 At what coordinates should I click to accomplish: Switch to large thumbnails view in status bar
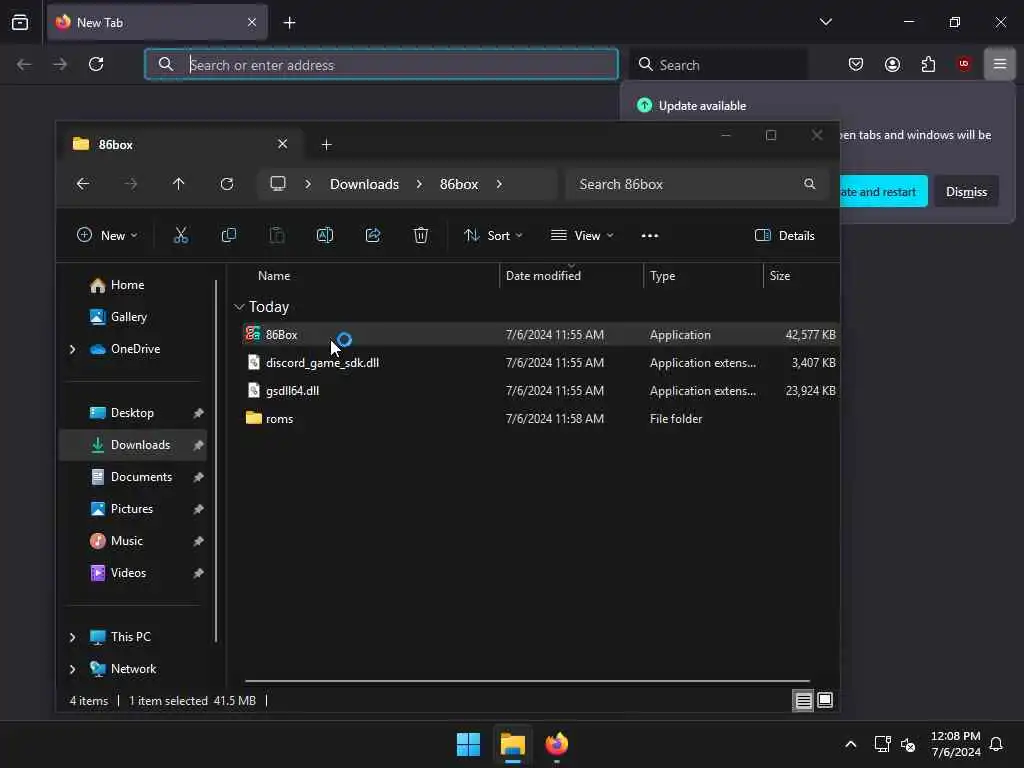(x=825, y=701)
